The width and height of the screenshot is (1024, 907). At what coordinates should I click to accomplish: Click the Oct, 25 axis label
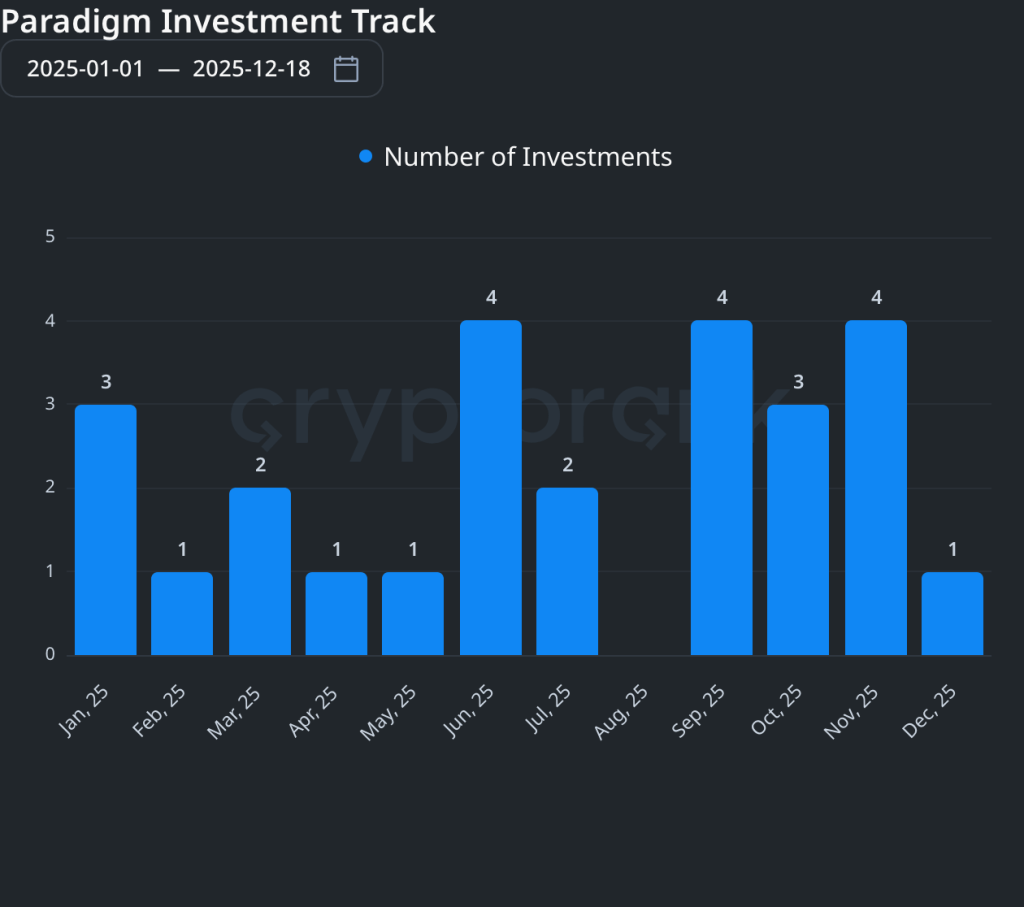(x=777, y=710)
